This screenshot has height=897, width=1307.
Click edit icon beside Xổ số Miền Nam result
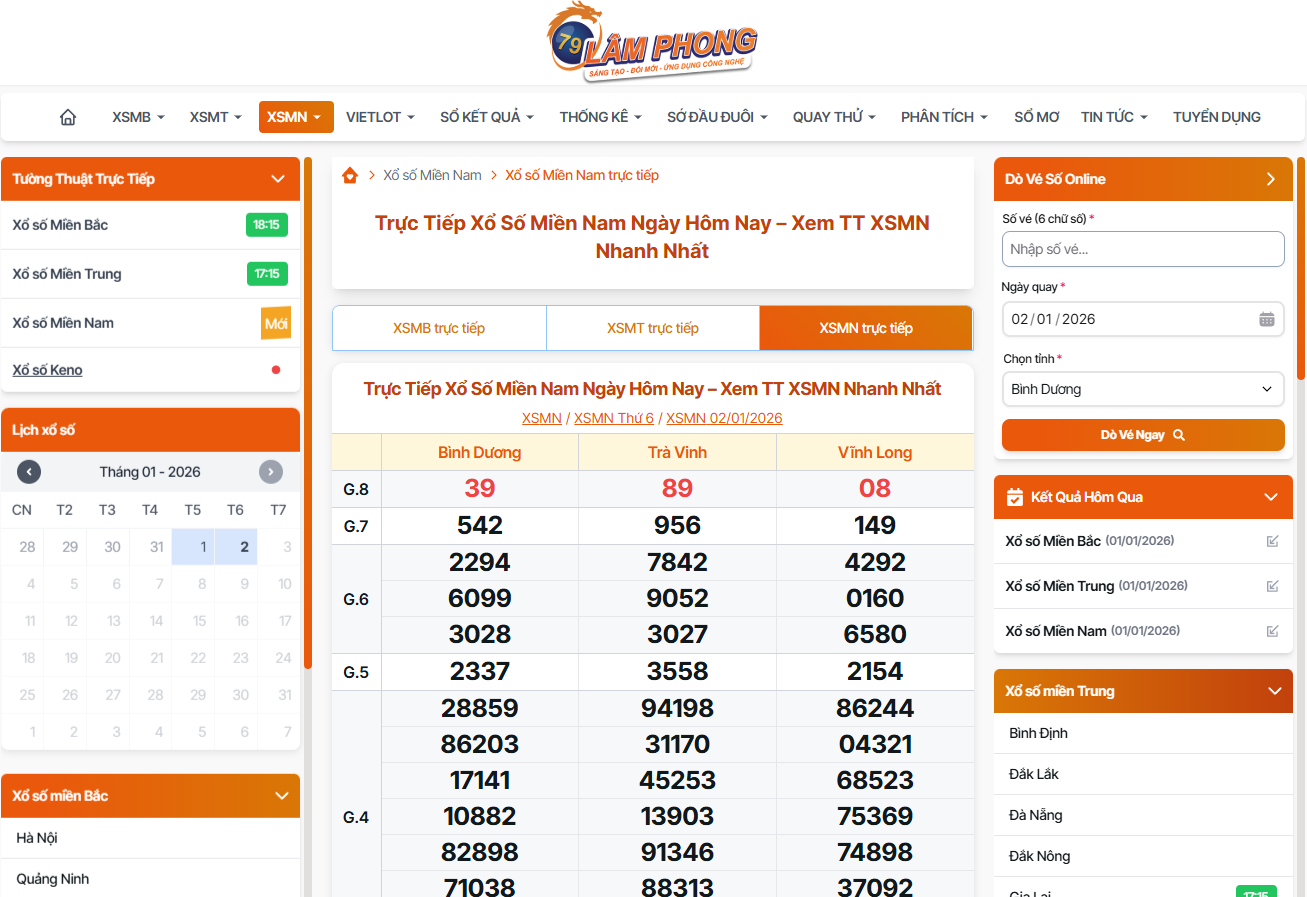point(1272,631)
